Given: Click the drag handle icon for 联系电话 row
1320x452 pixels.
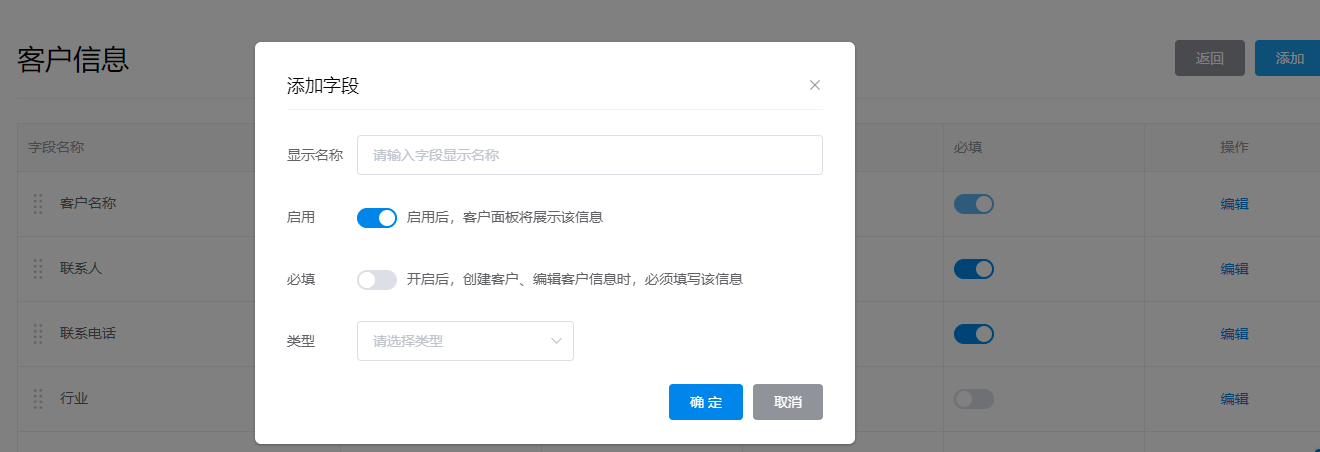Looking at the screenshot, I should pyautogui.click(x=38, y=334).
